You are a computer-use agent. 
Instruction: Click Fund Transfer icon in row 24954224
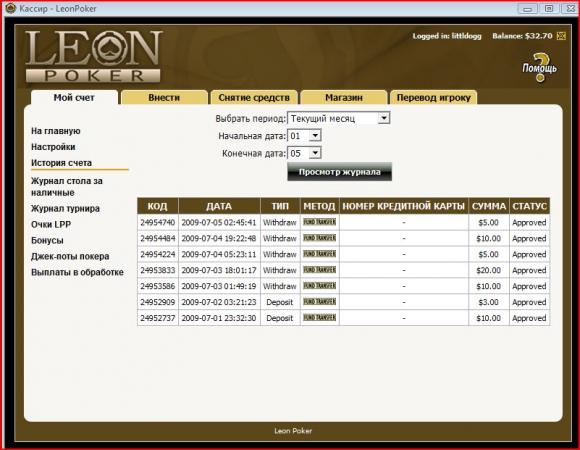click(x=319, y=254)
